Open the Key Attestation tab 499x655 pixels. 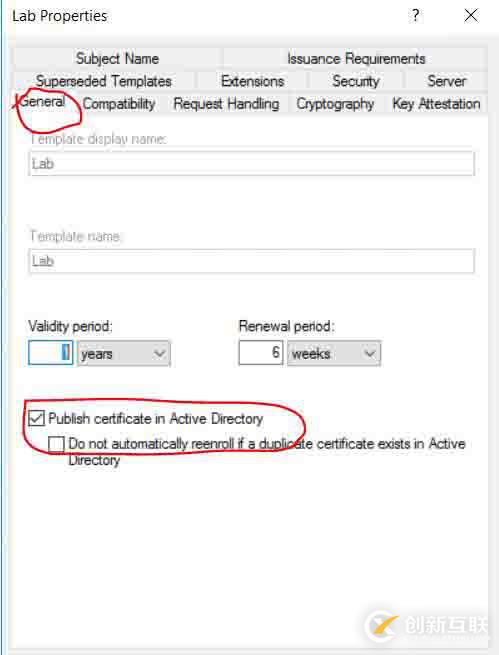(x=436, y=104)
